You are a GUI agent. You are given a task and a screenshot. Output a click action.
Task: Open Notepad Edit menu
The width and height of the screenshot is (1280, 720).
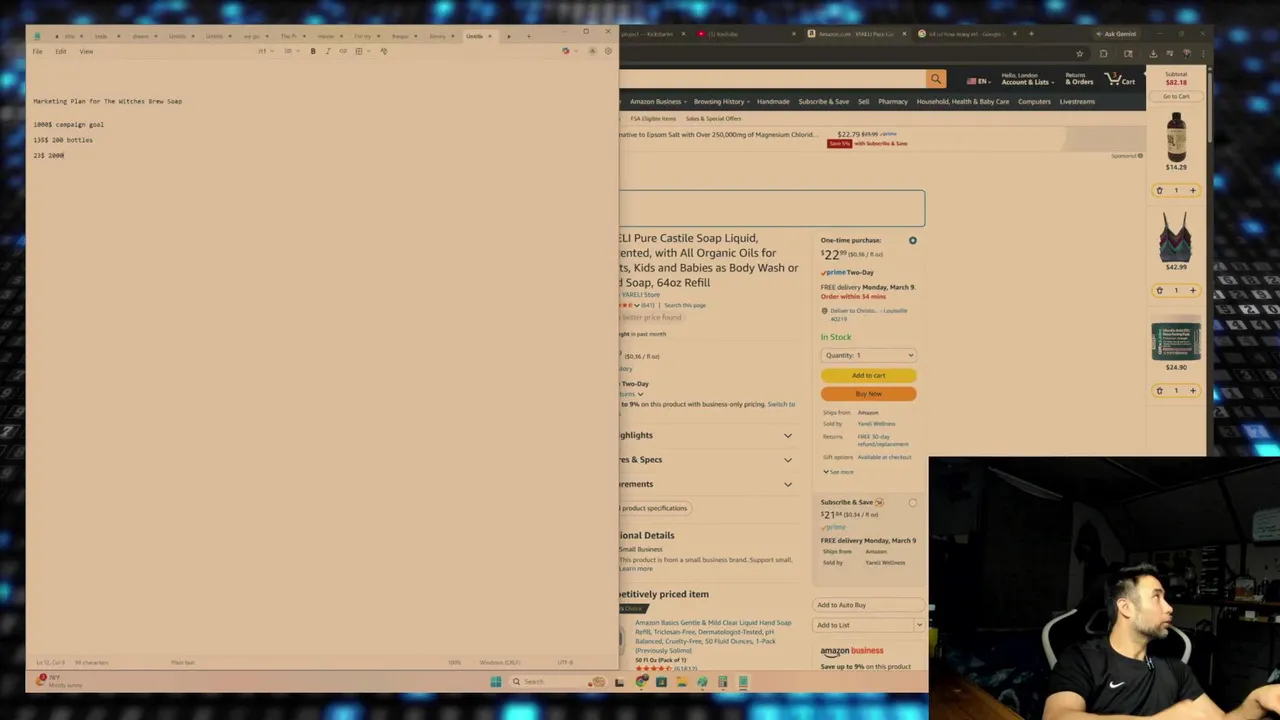pos(60,51)
